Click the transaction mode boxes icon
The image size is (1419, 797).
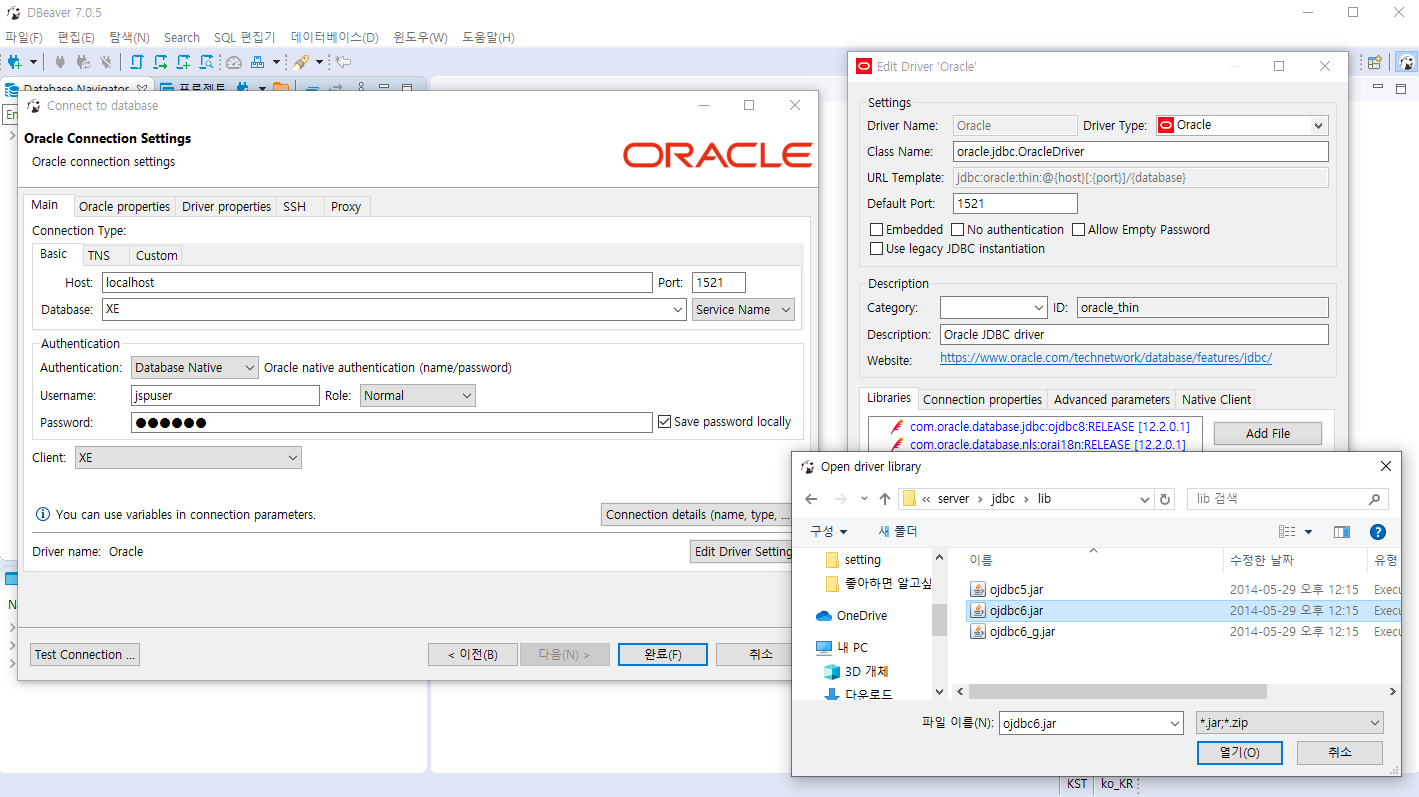pyautogui.click(x=258, y=62)
